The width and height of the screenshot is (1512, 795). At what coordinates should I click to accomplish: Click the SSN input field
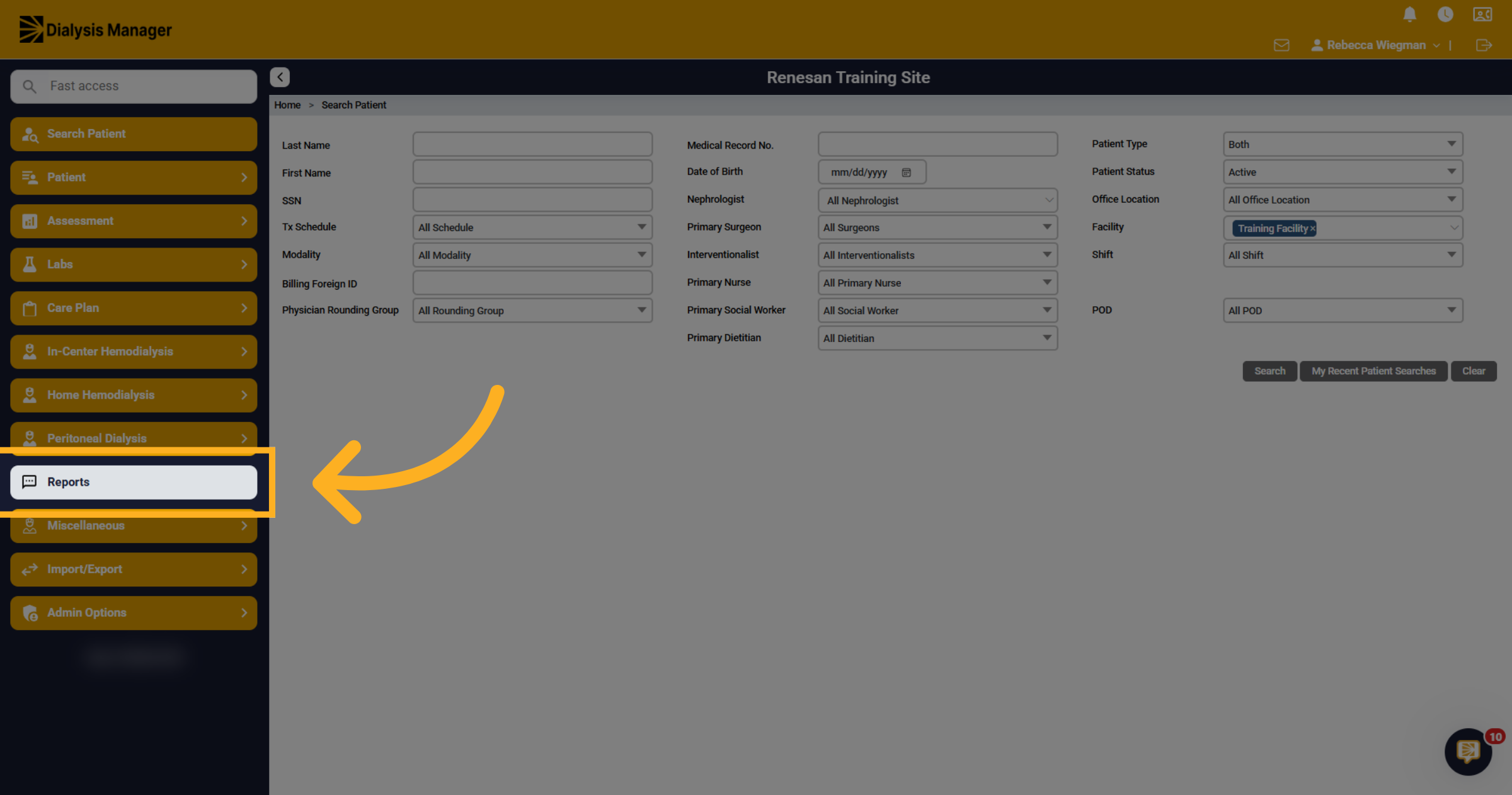(x=532, y=200)
